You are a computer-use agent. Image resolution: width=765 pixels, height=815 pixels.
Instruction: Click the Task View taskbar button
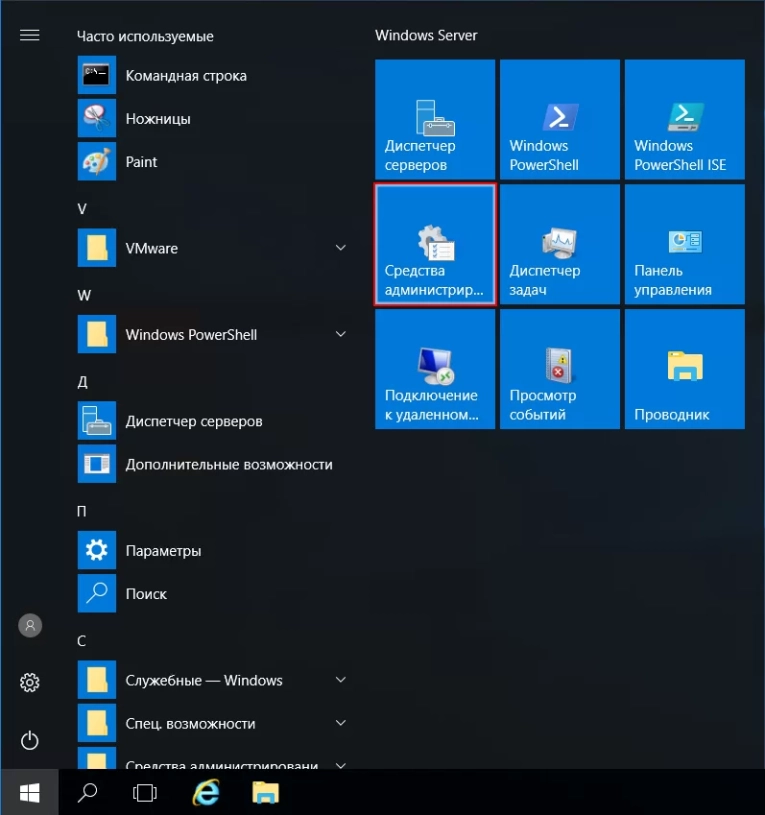coord(146,793)
